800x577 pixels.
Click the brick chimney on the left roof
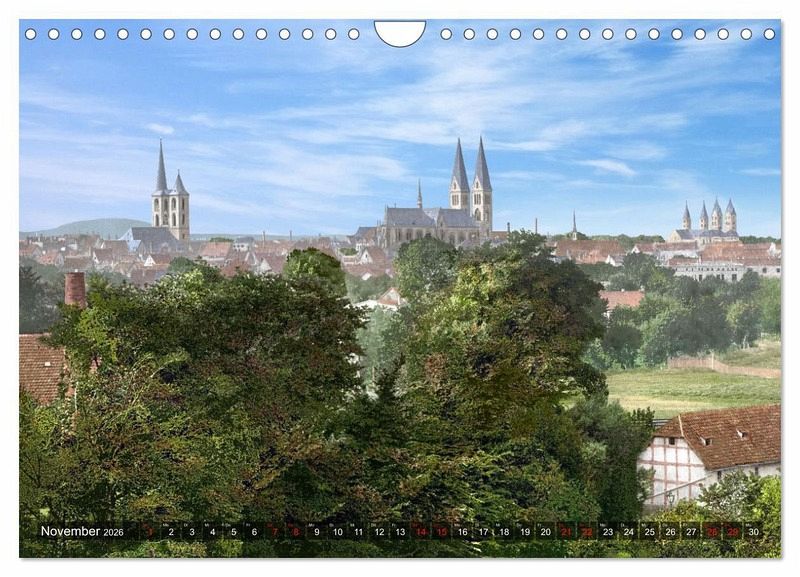[x=75, y=289]
